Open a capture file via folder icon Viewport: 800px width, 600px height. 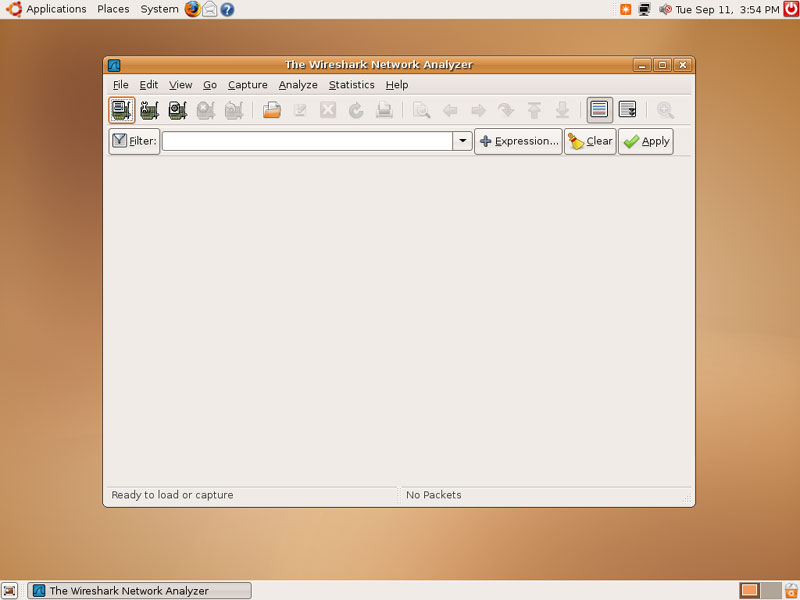271,110
